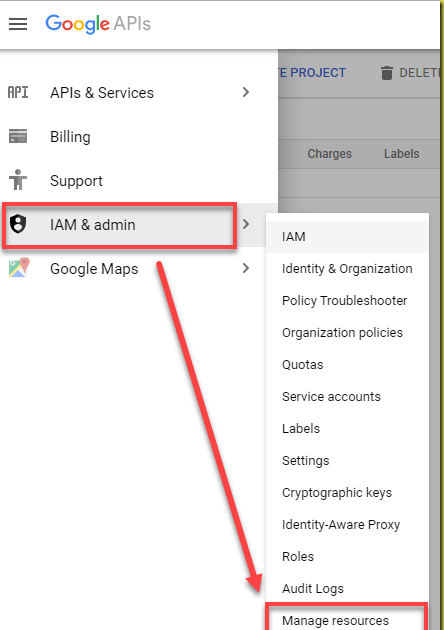Switch to the Labels tab
Viewport: 444px width, 630px height.
point(401,154)
